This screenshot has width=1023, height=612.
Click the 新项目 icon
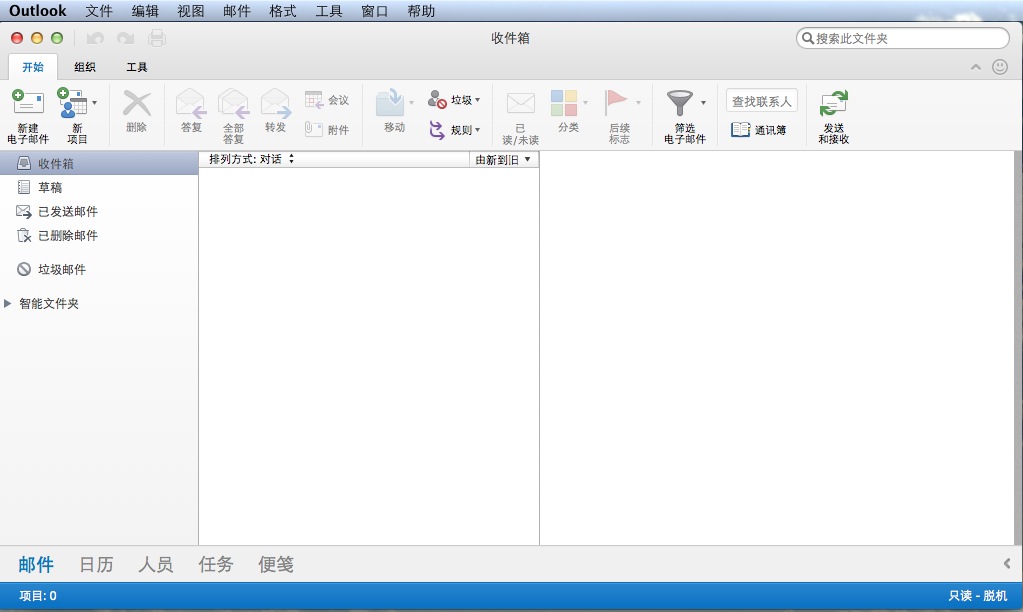[72, 103]
